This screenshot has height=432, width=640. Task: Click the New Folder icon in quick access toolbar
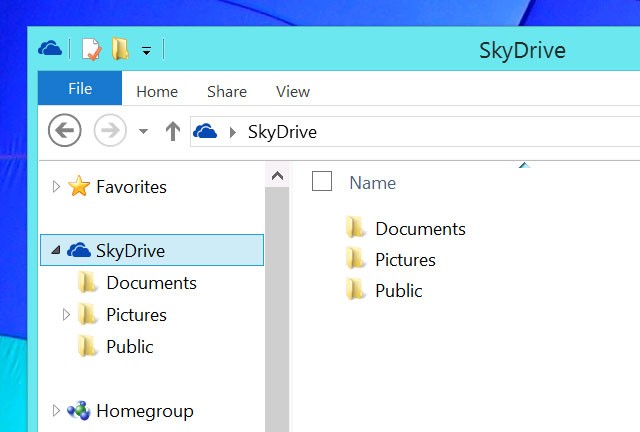click(x=120, y=49)
